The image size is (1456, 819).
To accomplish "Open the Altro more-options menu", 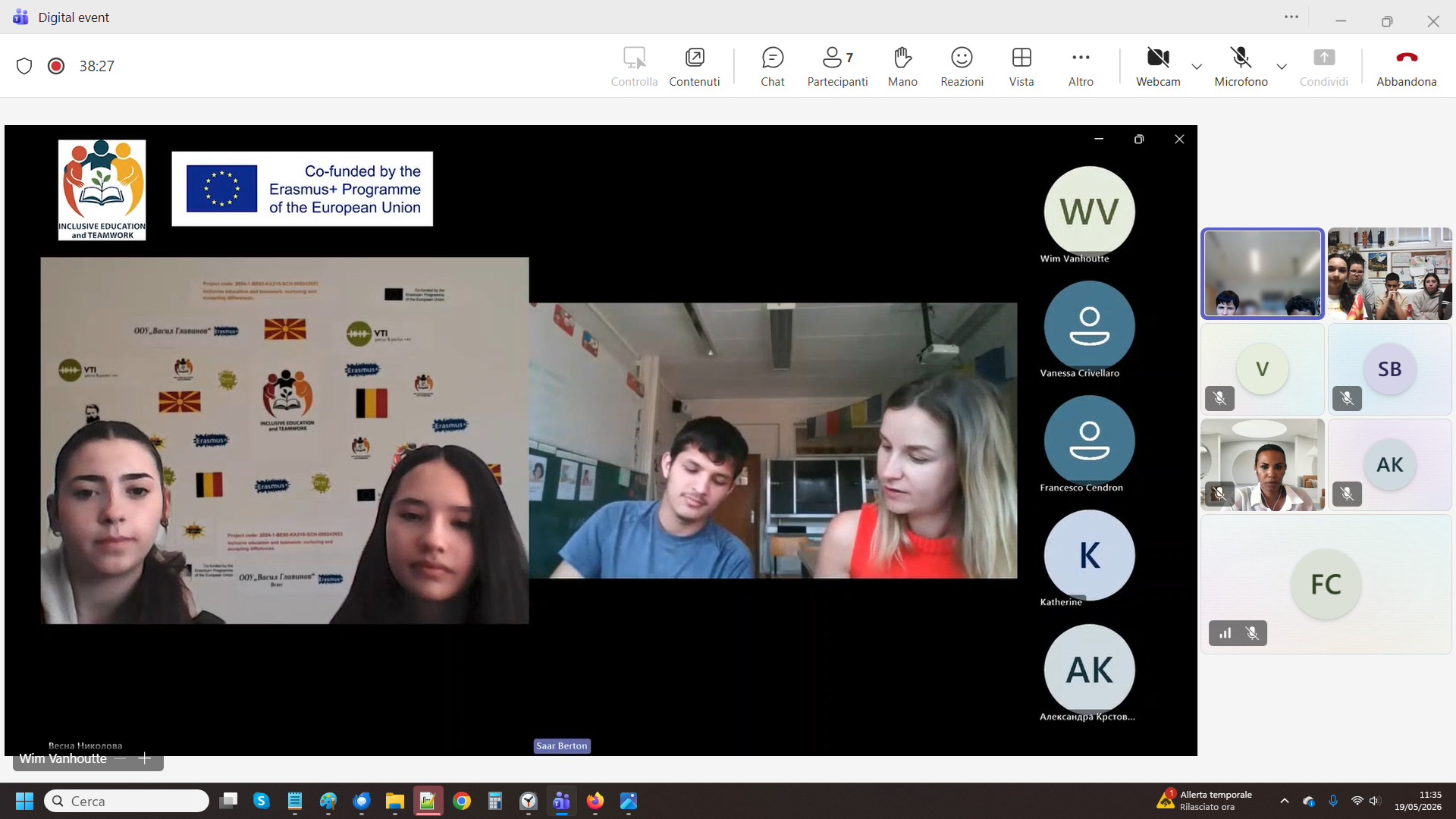I will point(1081,67).
